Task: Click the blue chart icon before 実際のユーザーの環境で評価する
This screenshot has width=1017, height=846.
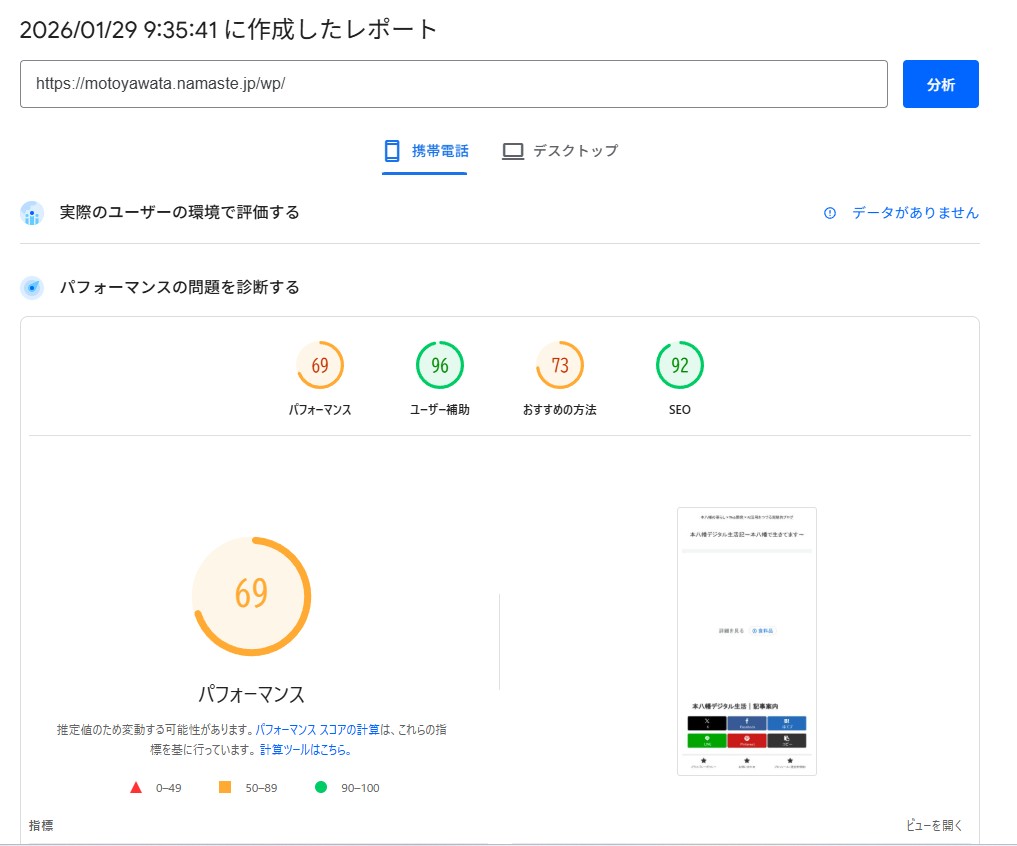Action: [x=32, y=213]
